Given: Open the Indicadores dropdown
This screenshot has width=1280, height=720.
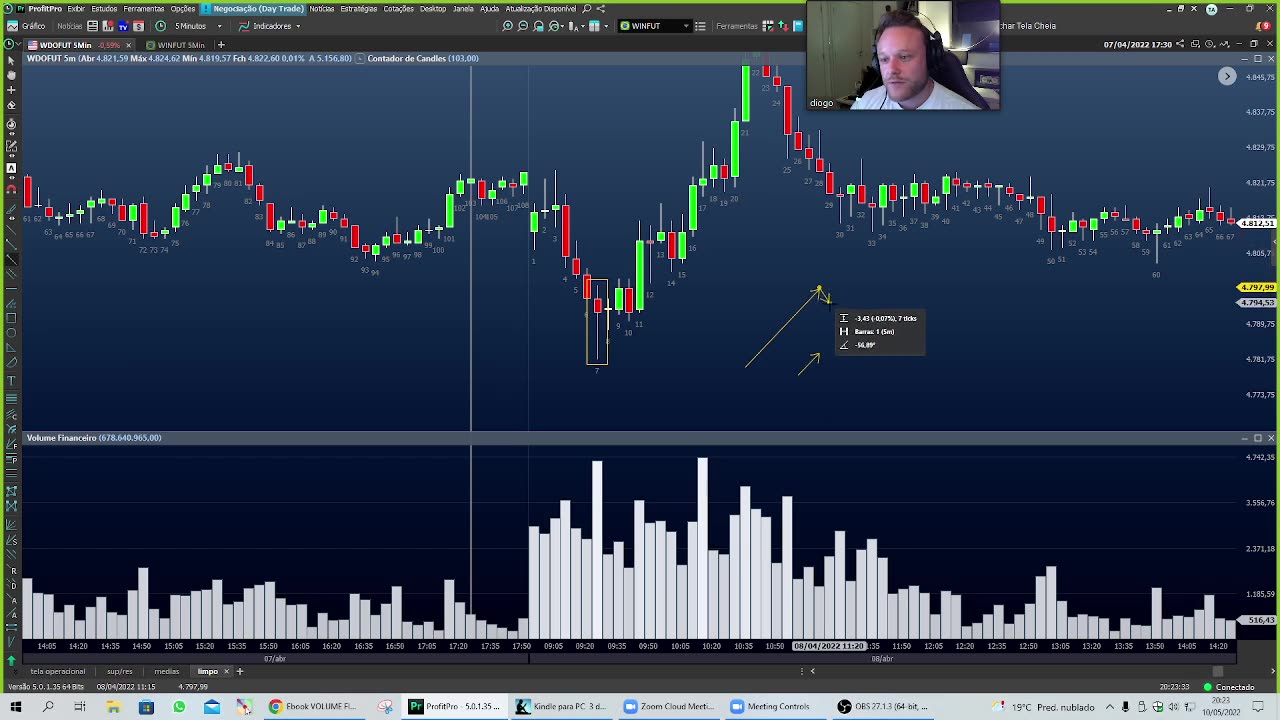Looking at the screenshot, I should coord(269,26).
